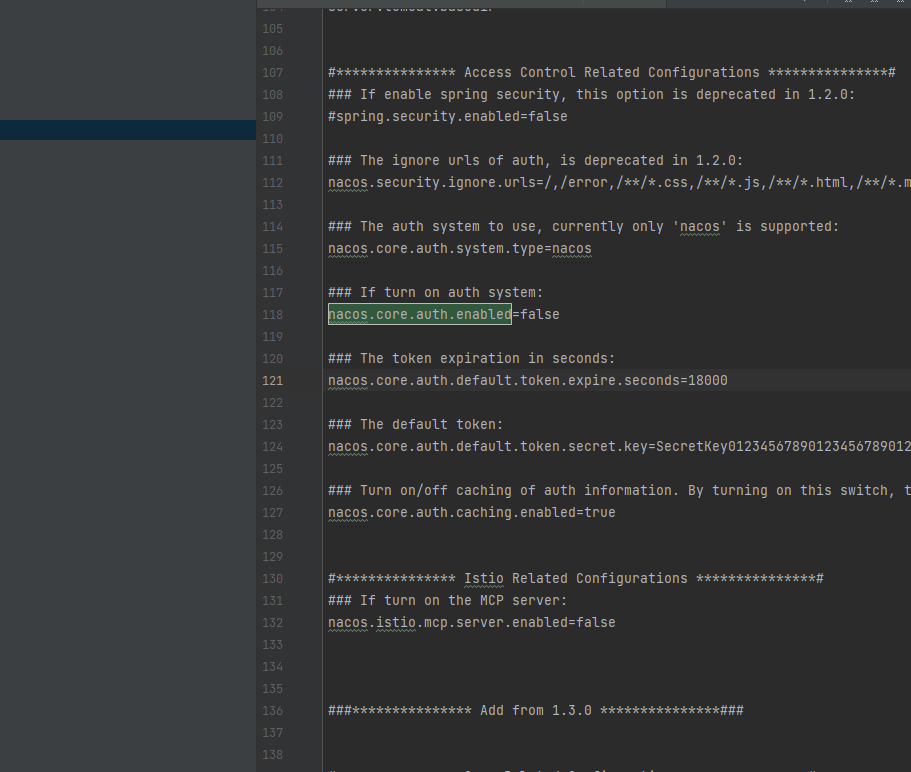Viewport: 911px width, 772px height.
Task: Click the highlighted row in left panel
Action: tap(128, 130)
